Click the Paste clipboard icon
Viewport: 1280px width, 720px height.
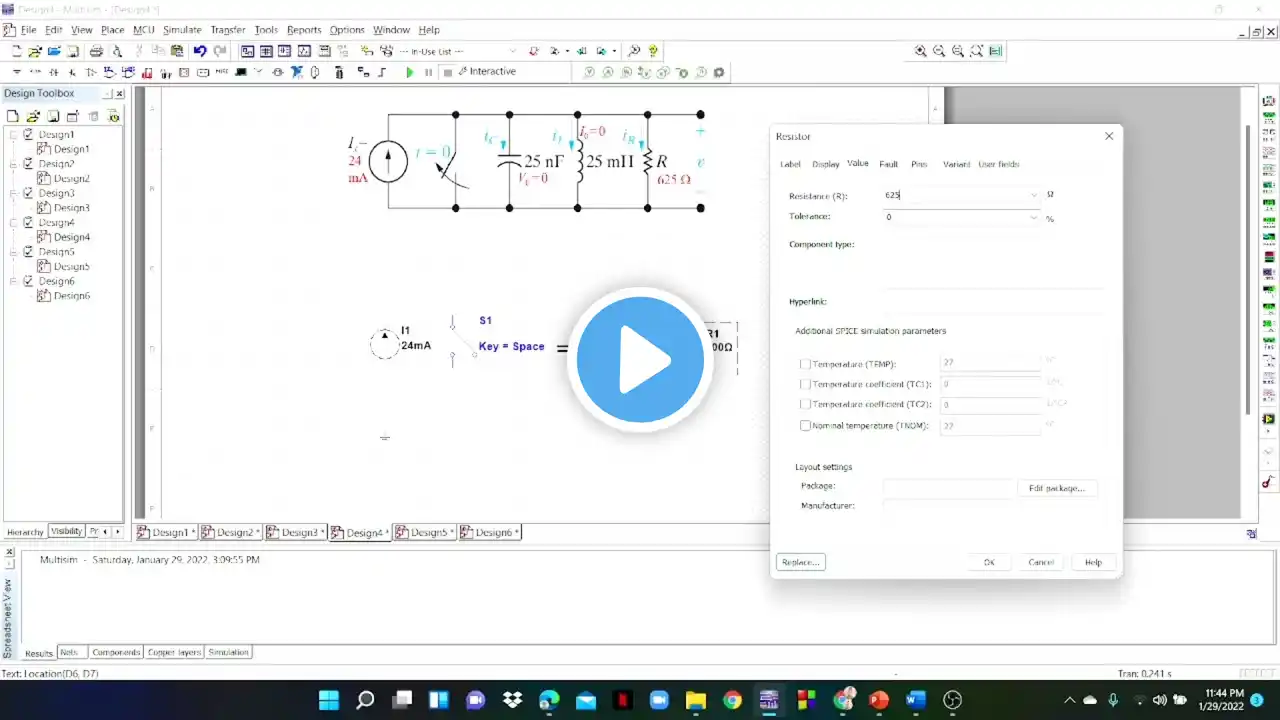(x=178, y=51)
